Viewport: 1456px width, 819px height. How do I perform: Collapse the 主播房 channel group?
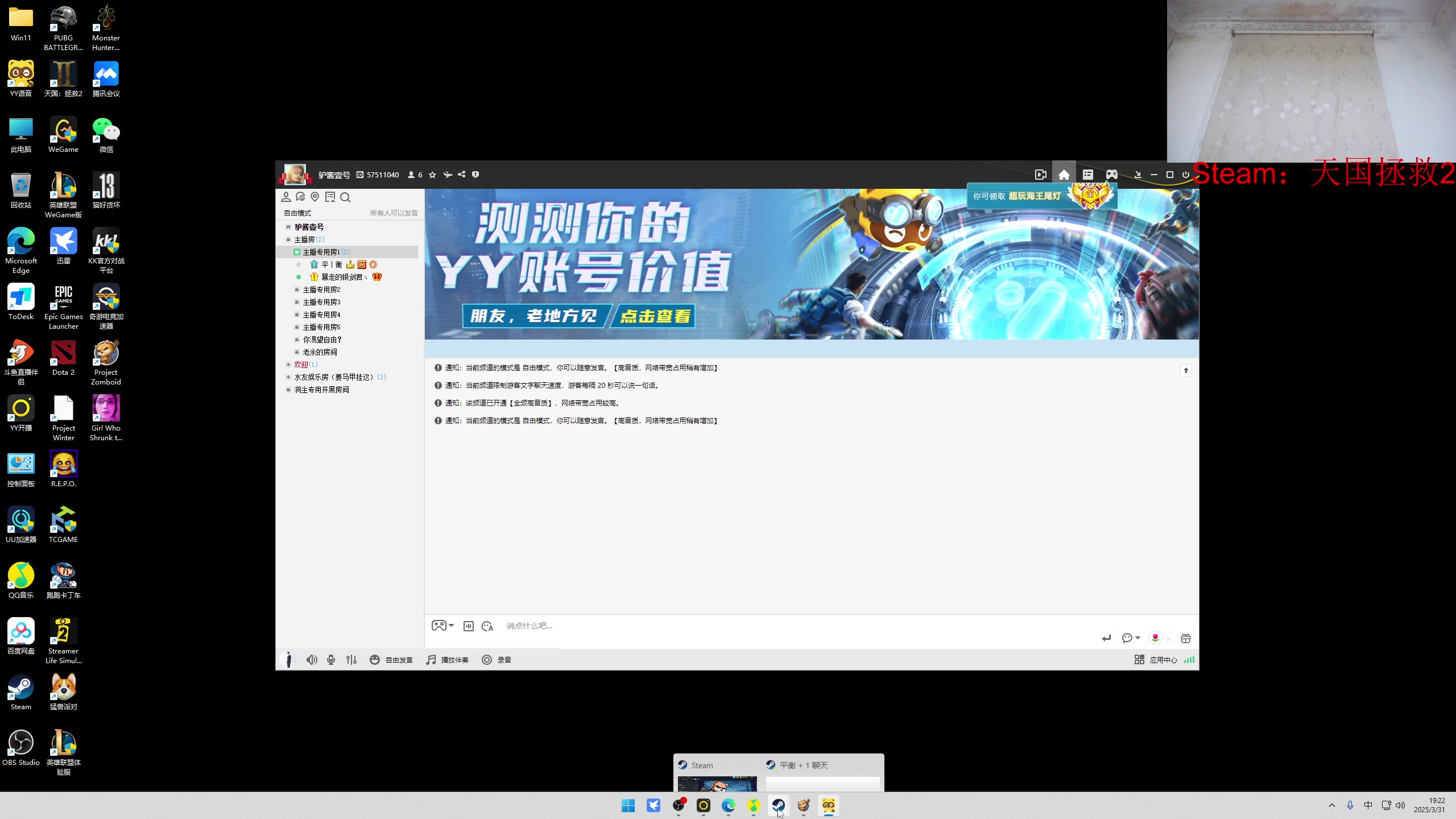point(288,239)
